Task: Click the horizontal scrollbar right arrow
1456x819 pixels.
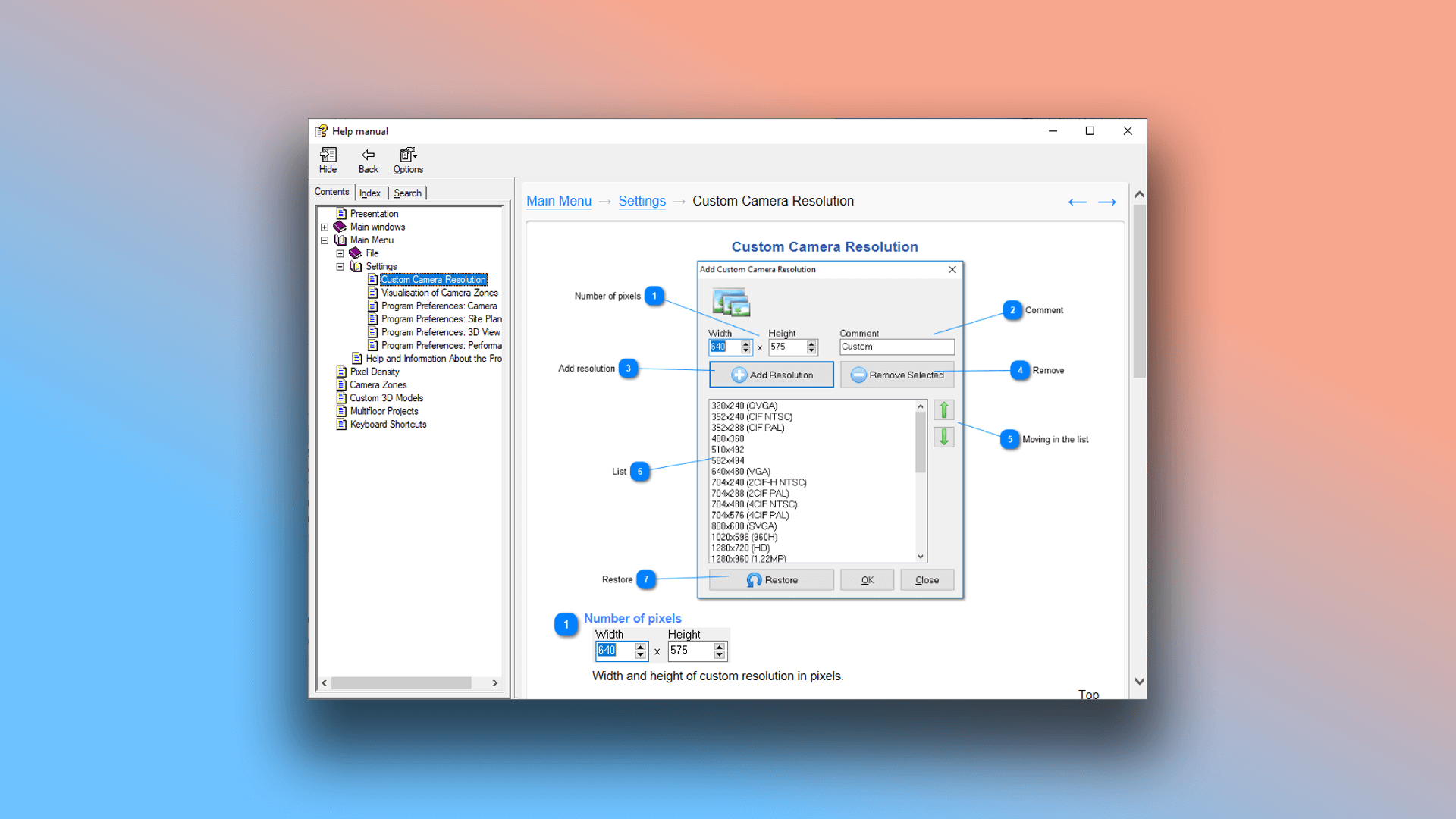Action: click(x=495, y=682)
